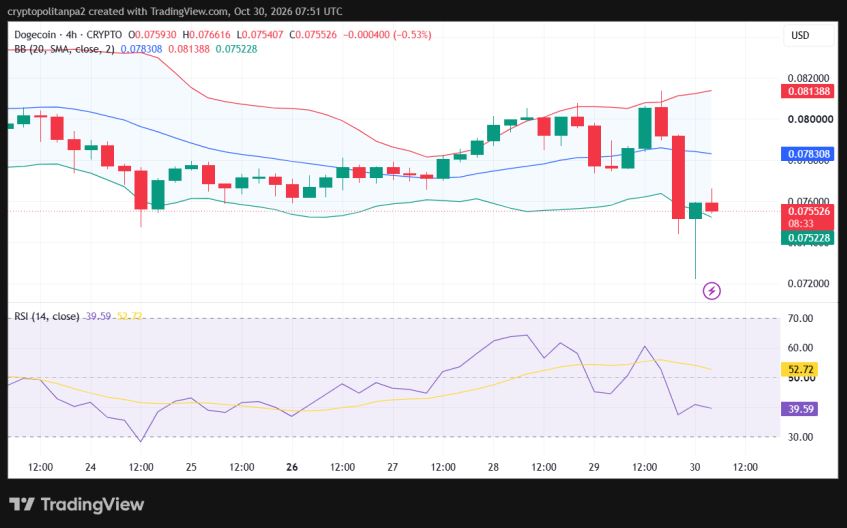Click the 27 date label on time axis
The image size is (847, 528).
393,467
